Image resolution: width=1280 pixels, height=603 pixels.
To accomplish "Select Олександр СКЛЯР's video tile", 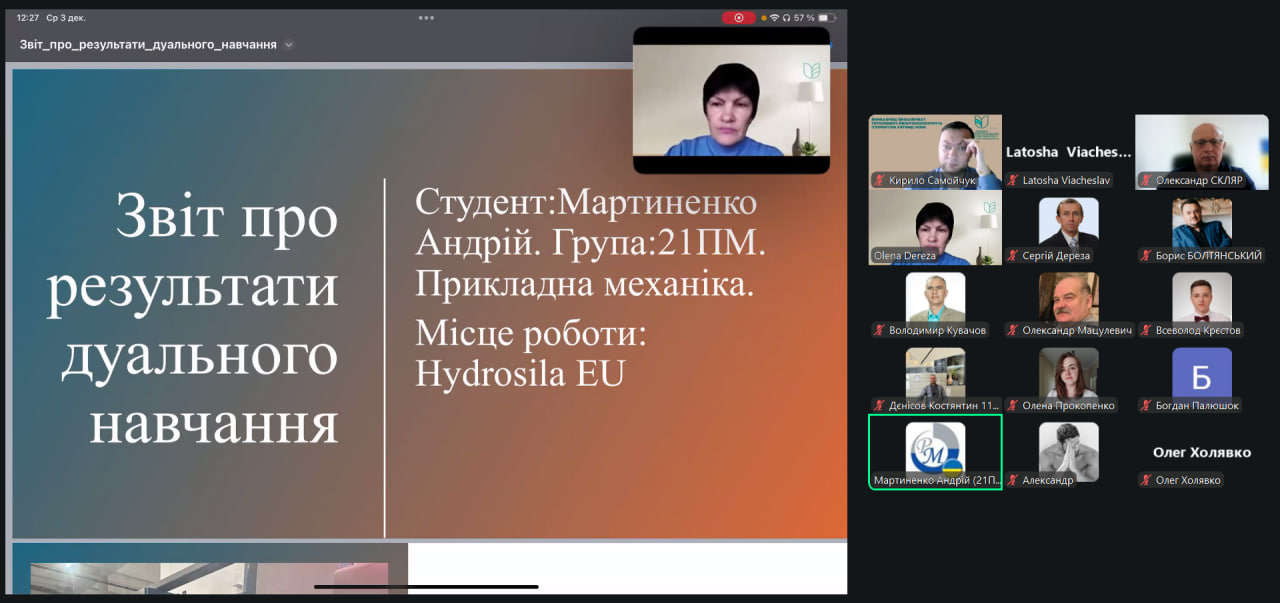I will (1202, 152).
